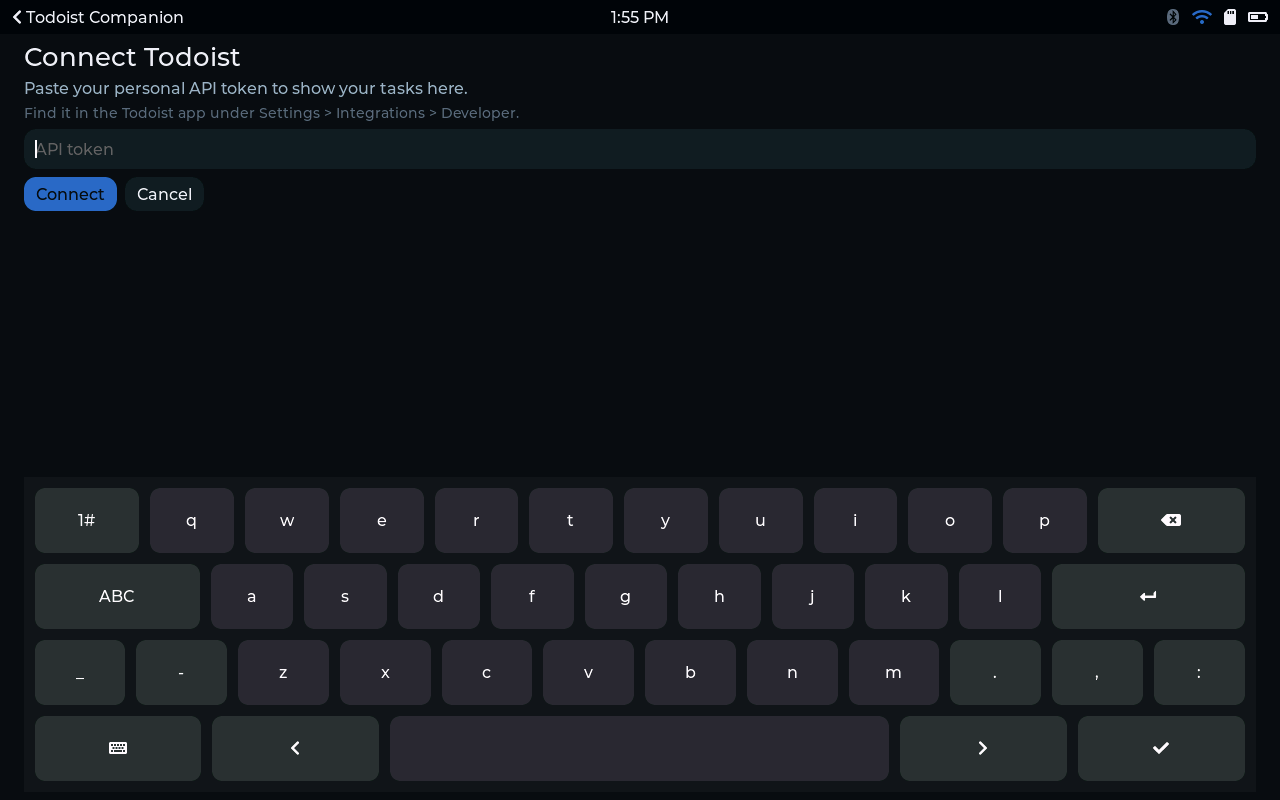Viewport: 1280px width, 800px height.
Task: Tap the period key
Action: pos(995,672)
